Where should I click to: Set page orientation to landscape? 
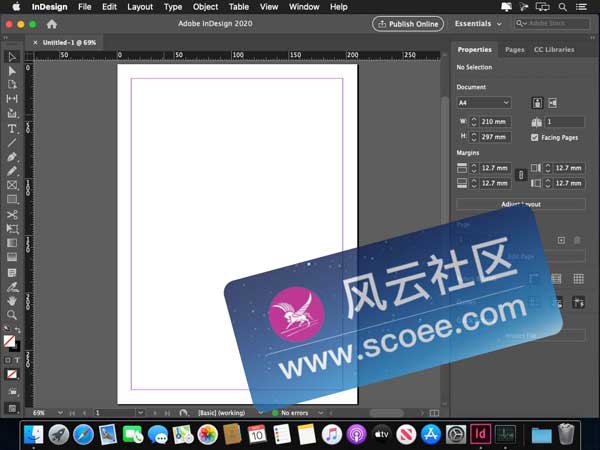coord(553,103)
